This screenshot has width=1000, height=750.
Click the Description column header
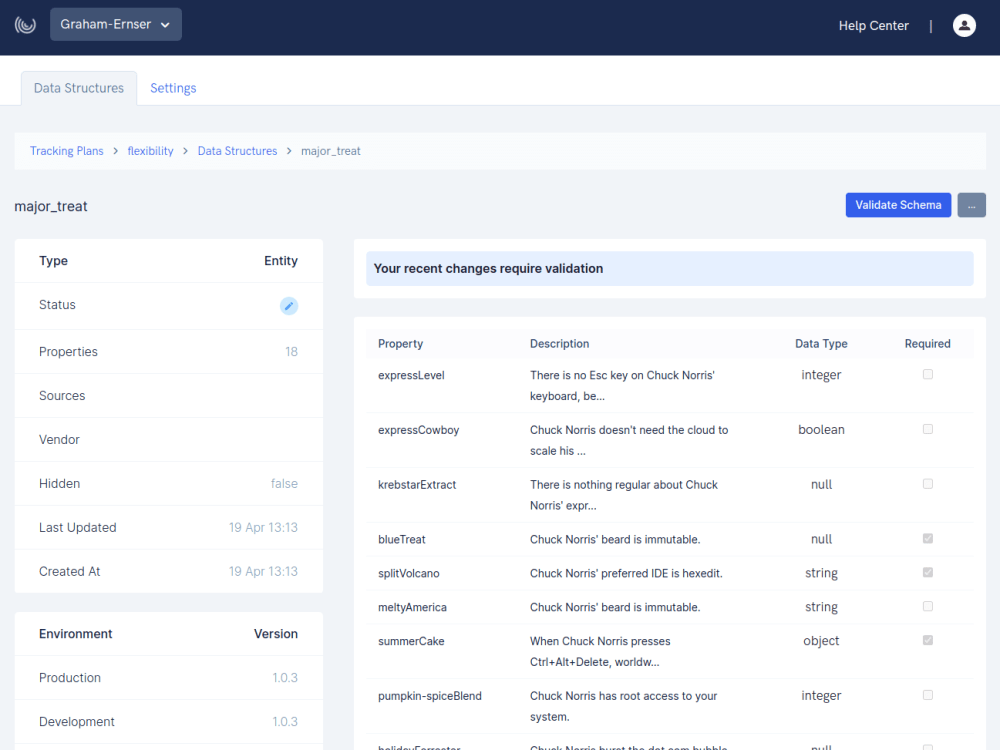[x=559, y=344]
